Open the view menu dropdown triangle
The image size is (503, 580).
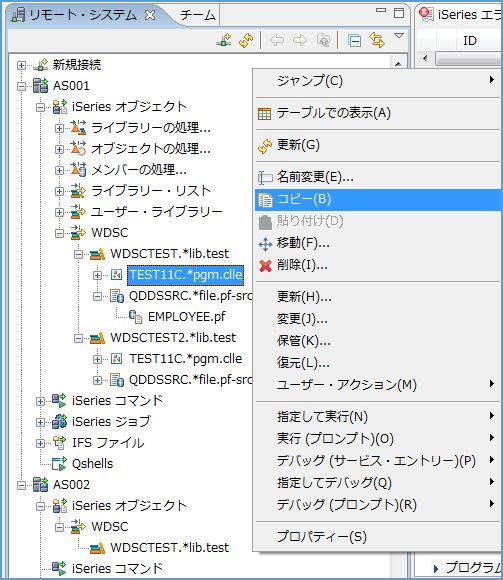pos(399,36)
